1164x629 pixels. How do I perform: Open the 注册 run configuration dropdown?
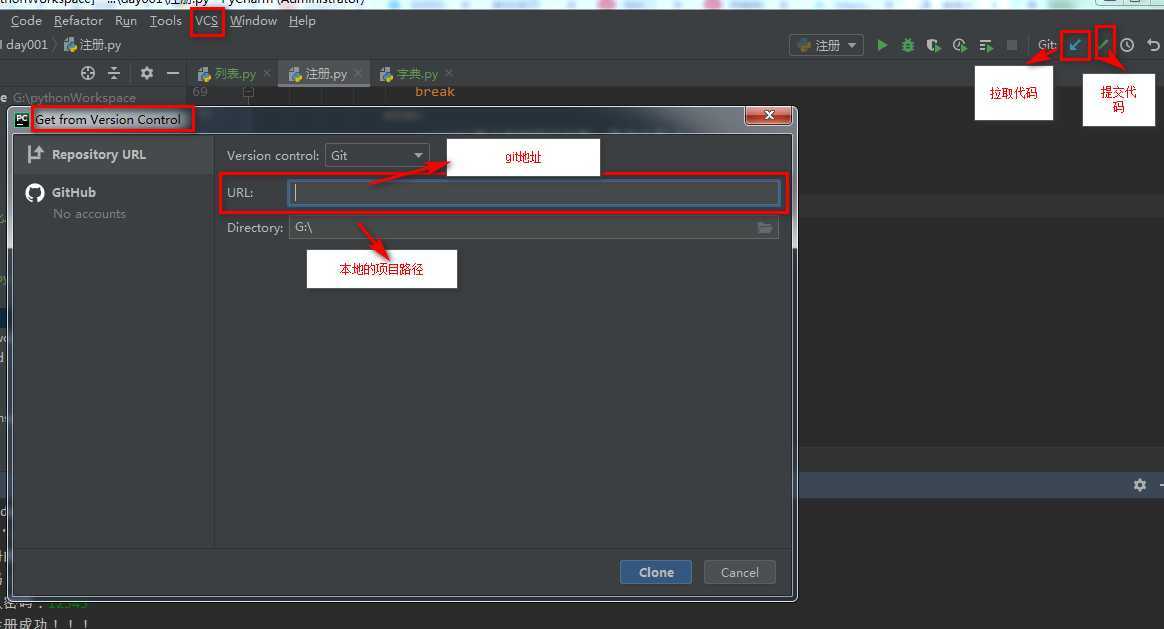click(x=825, y=45)
